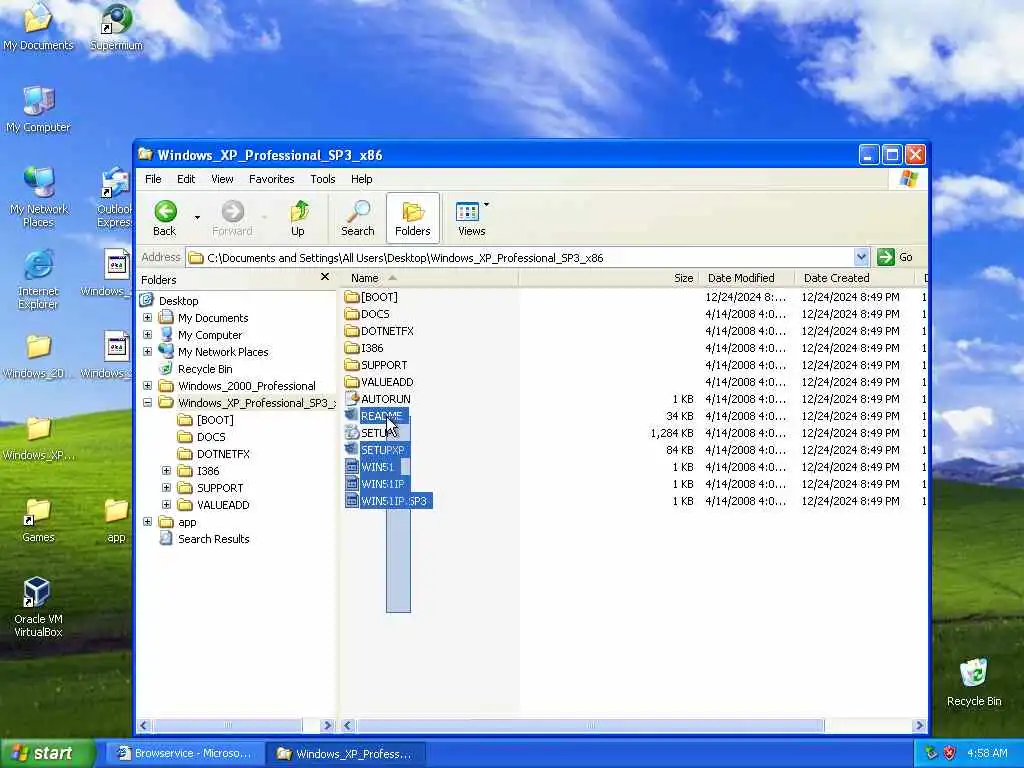Image resolution: width=1024 pixels, height=768 pixels.
Task: Select Recycle Bin in folder tree
Action: [x=204, y=369]
